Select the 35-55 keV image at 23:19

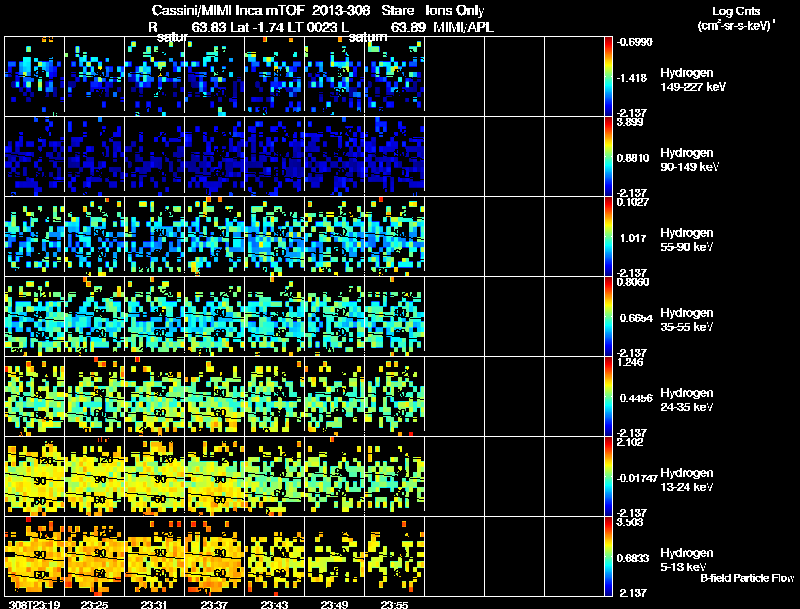tap(34, 317)
